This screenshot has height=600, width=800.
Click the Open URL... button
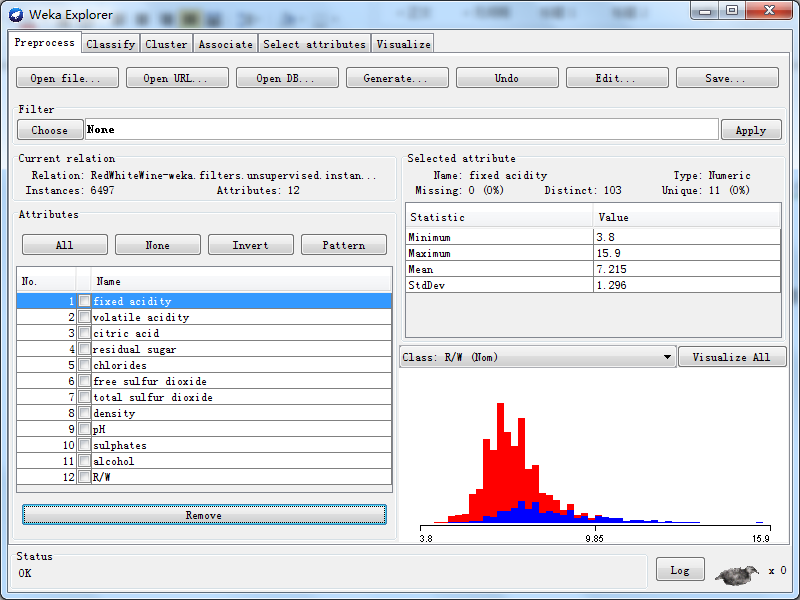pos(177,78)
